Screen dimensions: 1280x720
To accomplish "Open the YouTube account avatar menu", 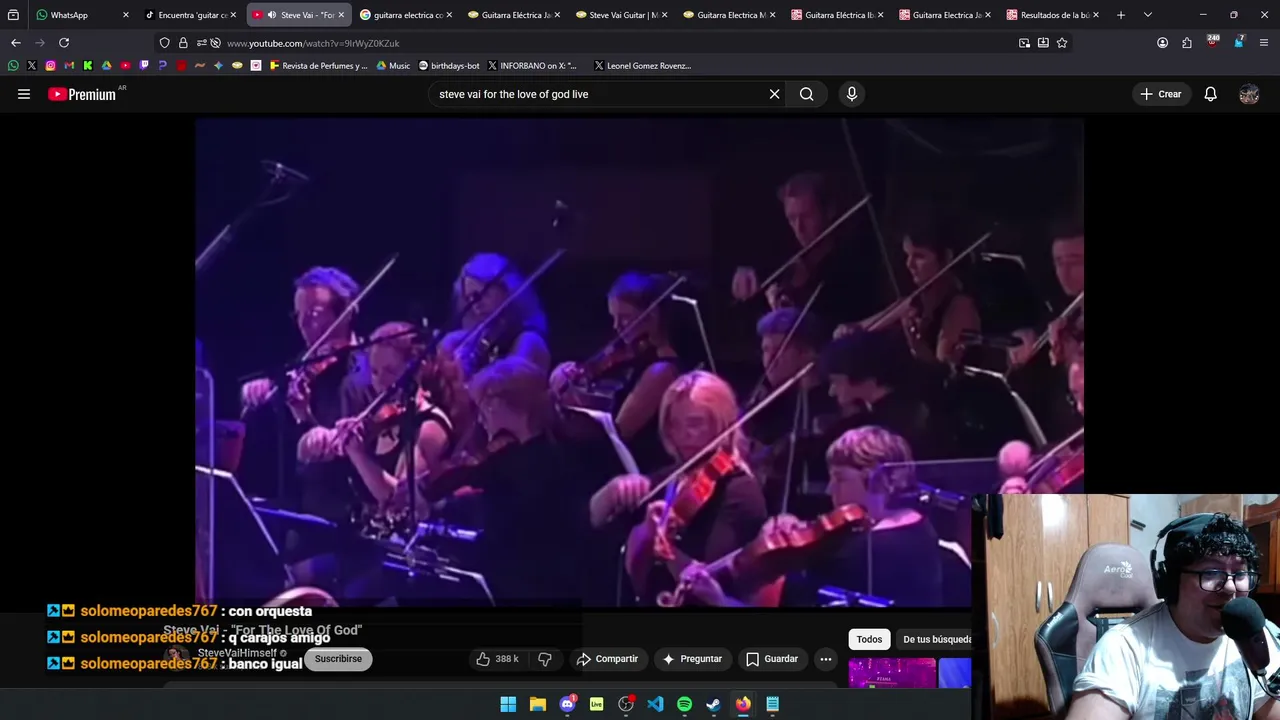I will [x=1249, y=94].
